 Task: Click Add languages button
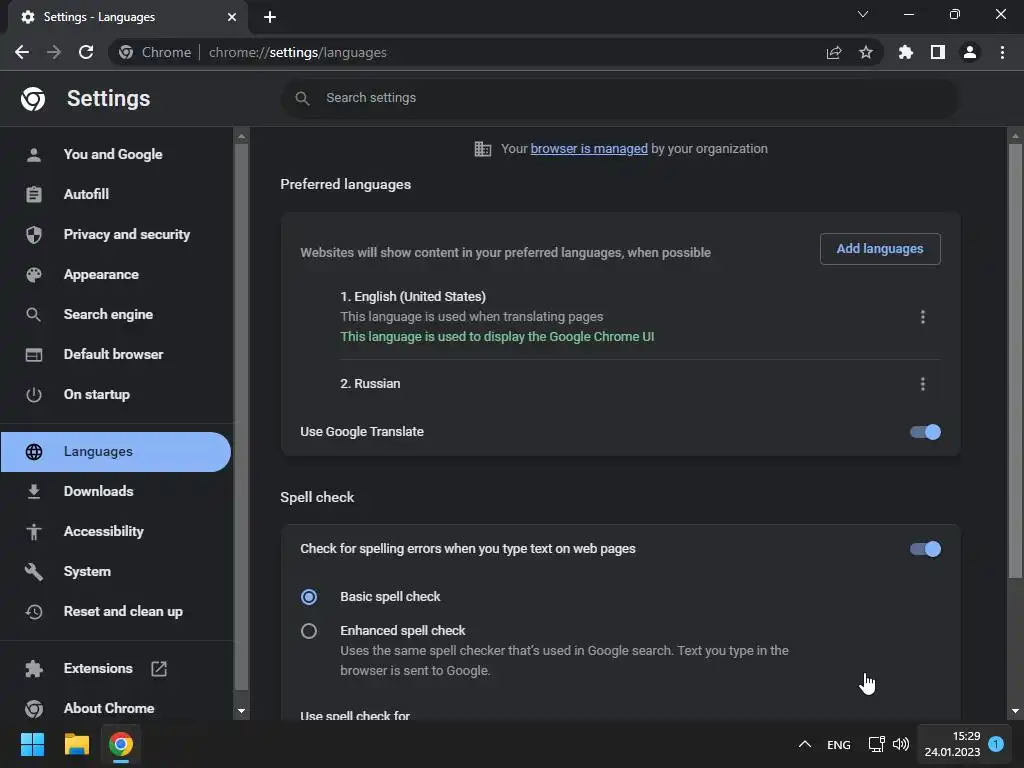[880, 249]
